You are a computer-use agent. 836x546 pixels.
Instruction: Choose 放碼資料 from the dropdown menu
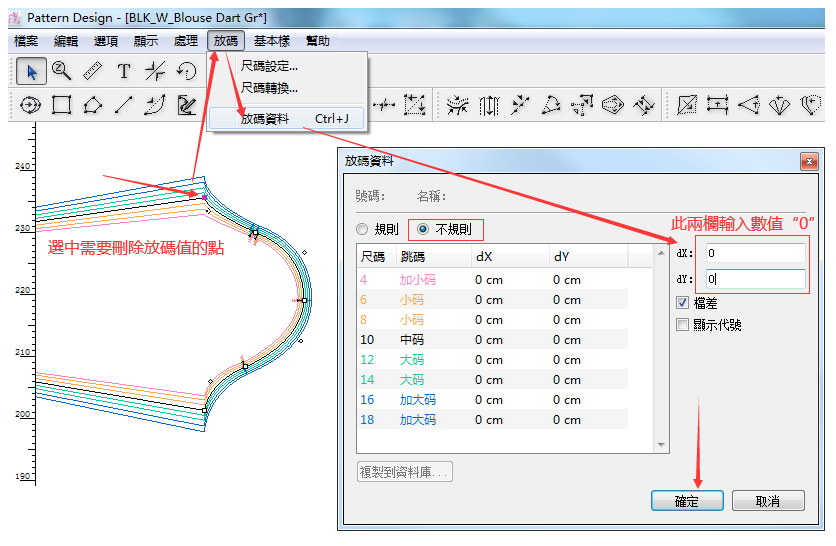(265, 119)
